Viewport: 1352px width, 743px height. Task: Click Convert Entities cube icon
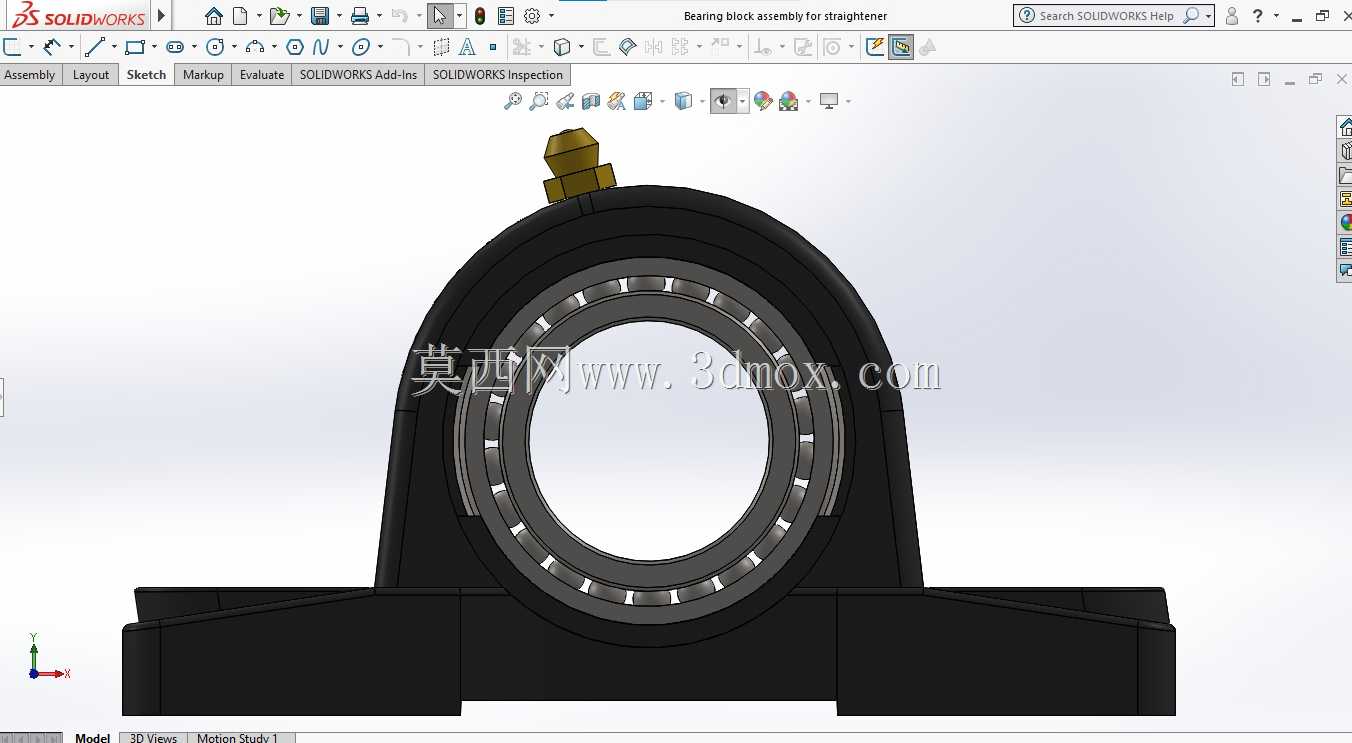562,47
